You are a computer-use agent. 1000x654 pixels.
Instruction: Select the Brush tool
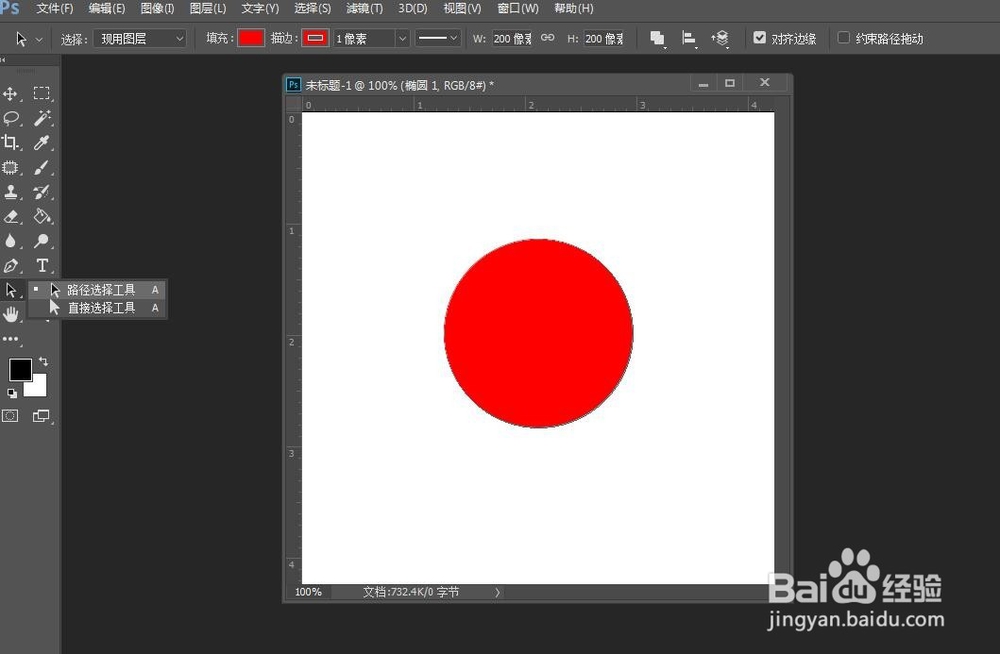[x=41, y=167]
